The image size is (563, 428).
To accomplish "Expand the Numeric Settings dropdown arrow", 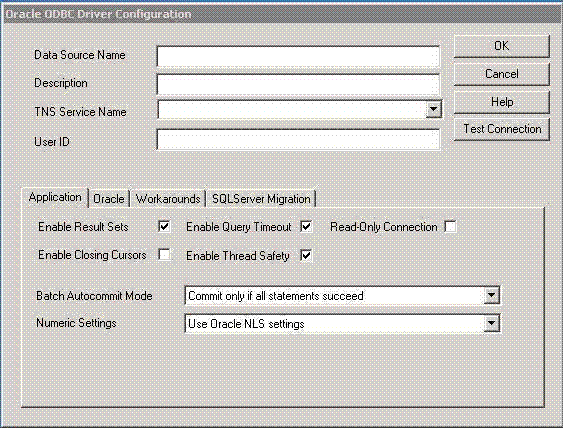I will tap(492, 323).
